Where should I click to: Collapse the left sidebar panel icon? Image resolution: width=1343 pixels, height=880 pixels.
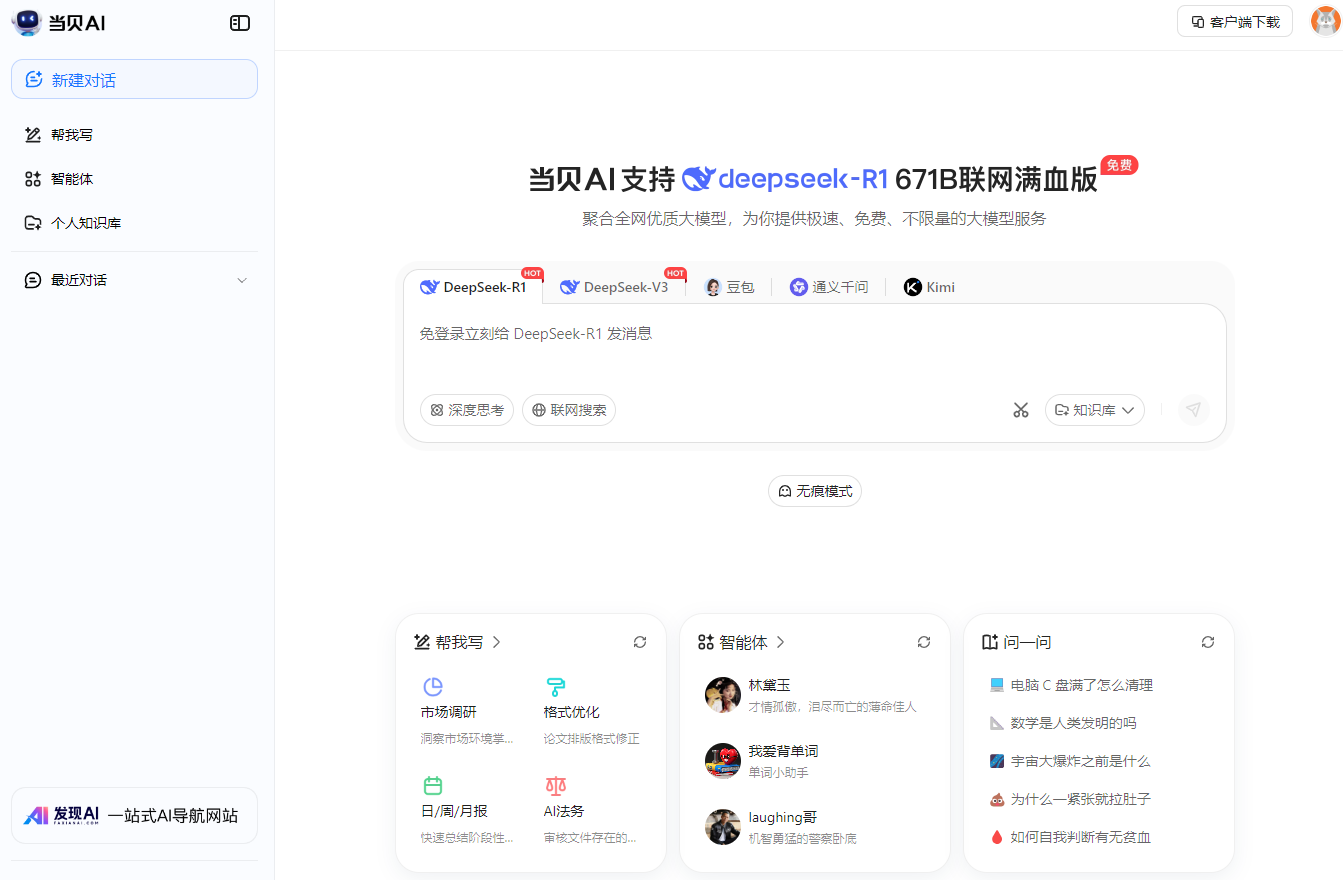tap(240, 23)
